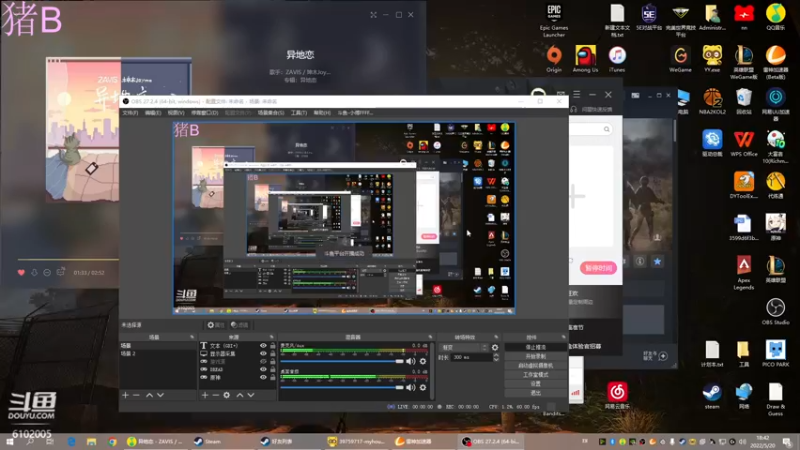Image resolution: width=800 pixels, height=450 pixels.
Task: Open the scene transition type dropdown
Action: [x=464, y=347]
